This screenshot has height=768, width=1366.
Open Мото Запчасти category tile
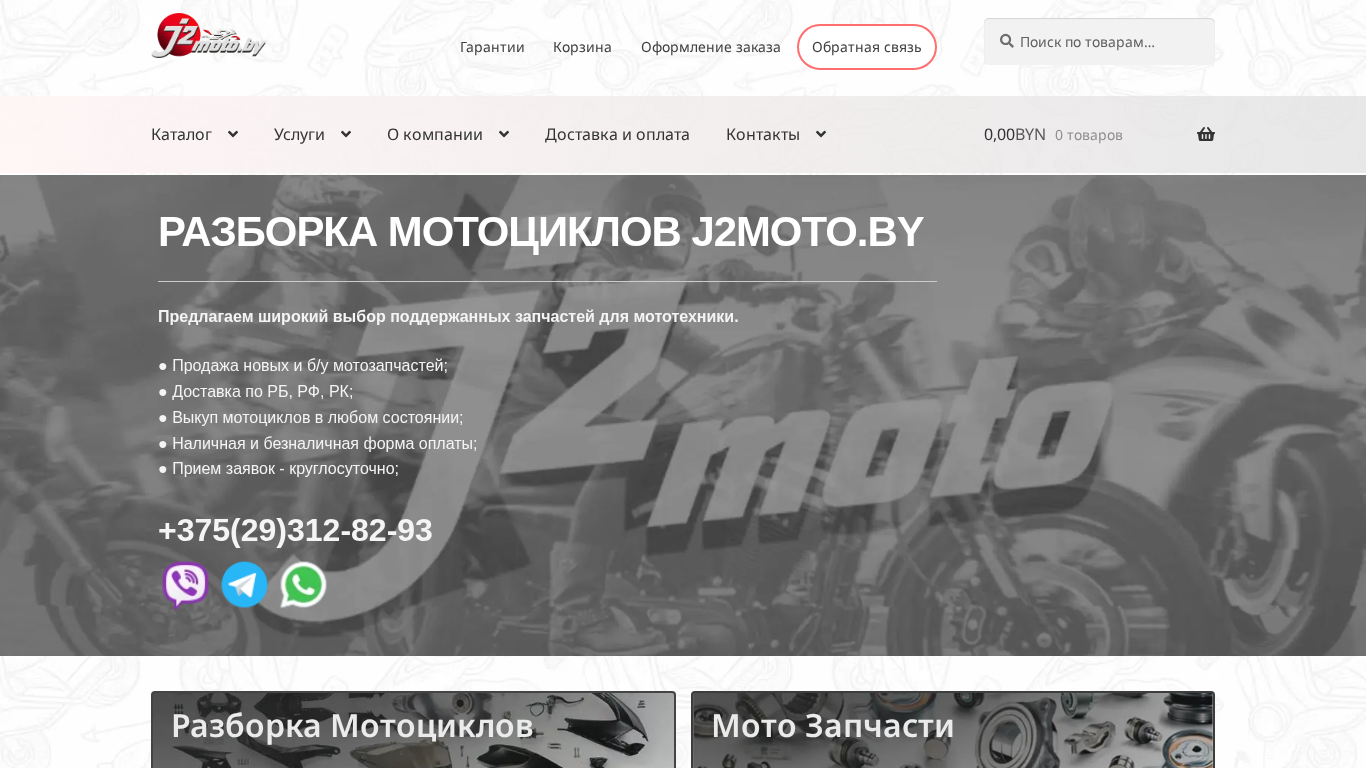953,729
